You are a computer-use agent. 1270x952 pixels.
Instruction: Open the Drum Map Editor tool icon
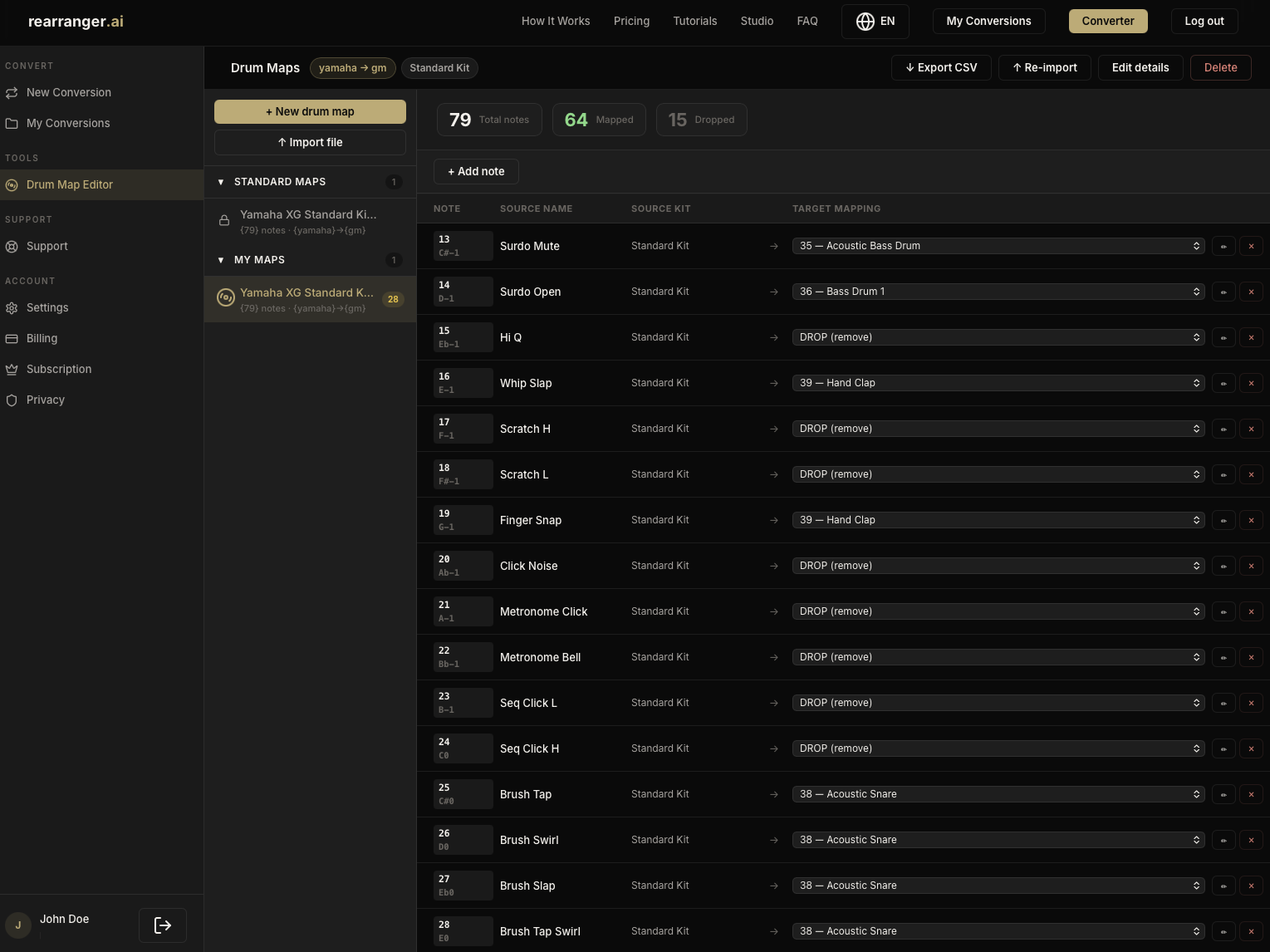pos(12,184)
